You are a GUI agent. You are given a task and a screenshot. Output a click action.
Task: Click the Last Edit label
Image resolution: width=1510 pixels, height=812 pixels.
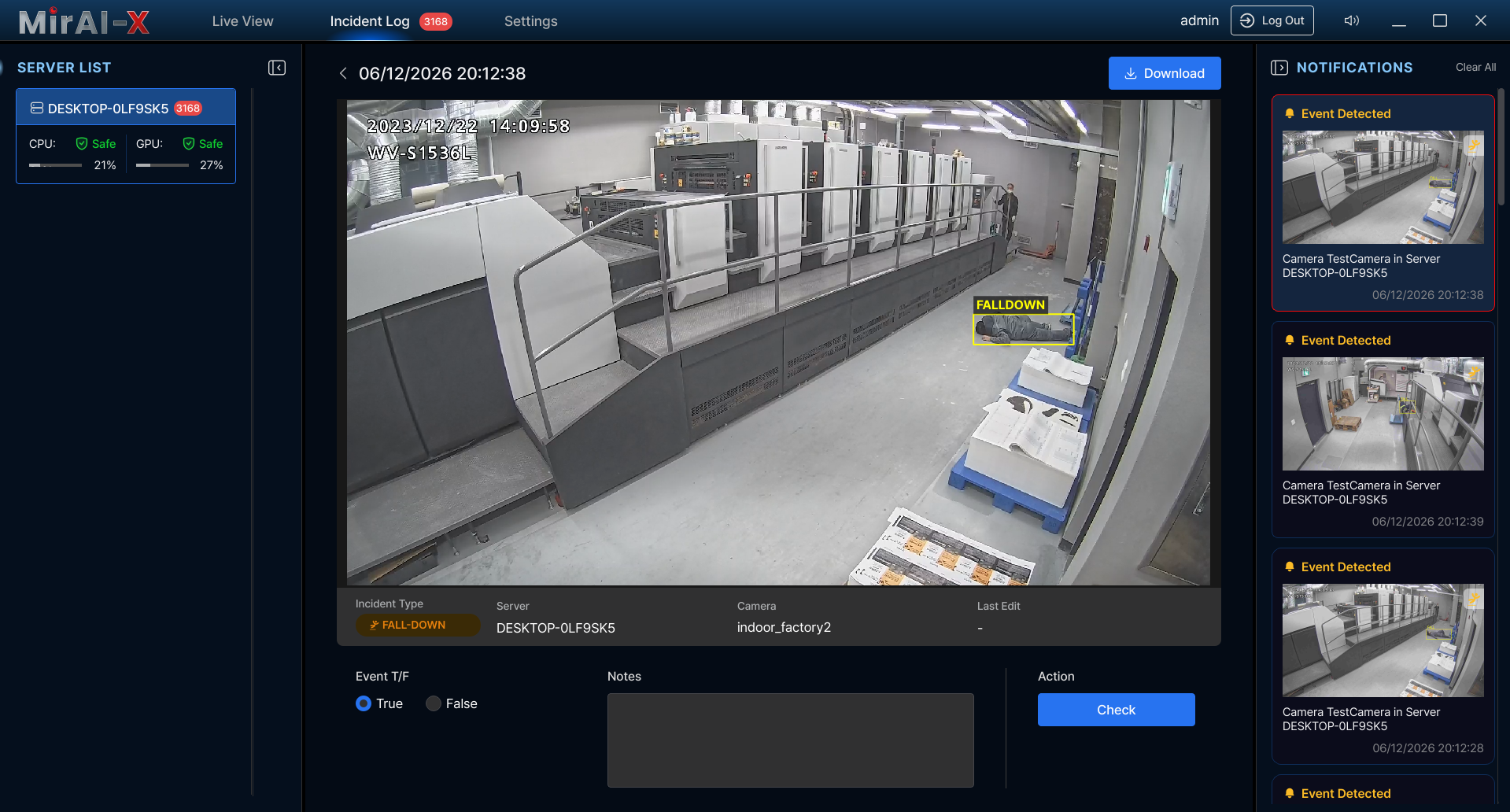999,606
